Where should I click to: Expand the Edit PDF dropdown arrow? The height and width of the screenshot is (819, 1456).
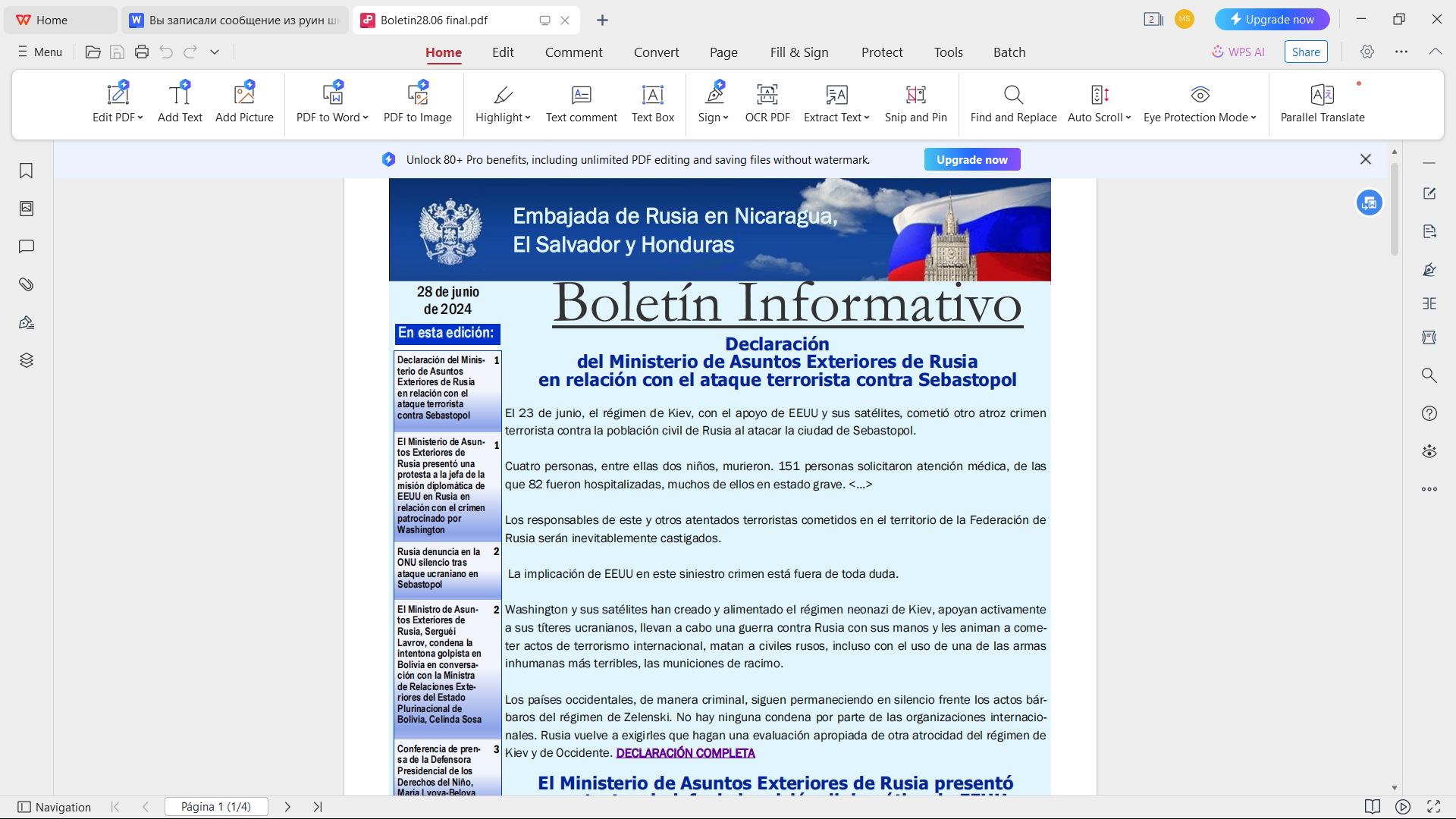point(140,118)
